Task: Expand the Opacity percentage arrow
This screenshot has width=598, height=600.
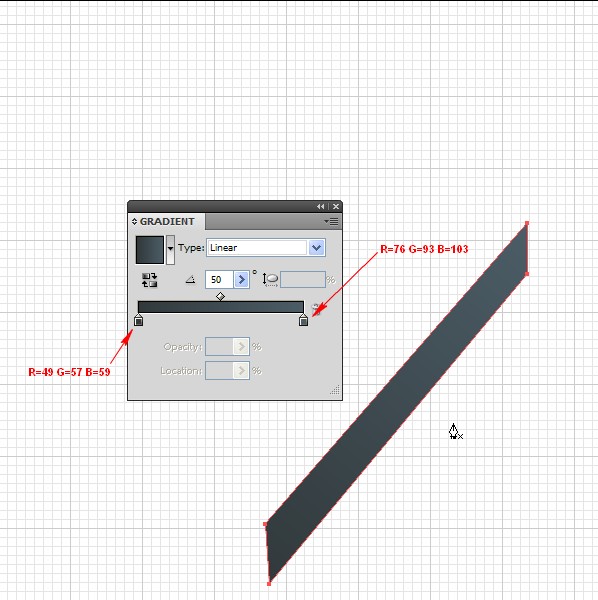Action: (x=241, y=347)
